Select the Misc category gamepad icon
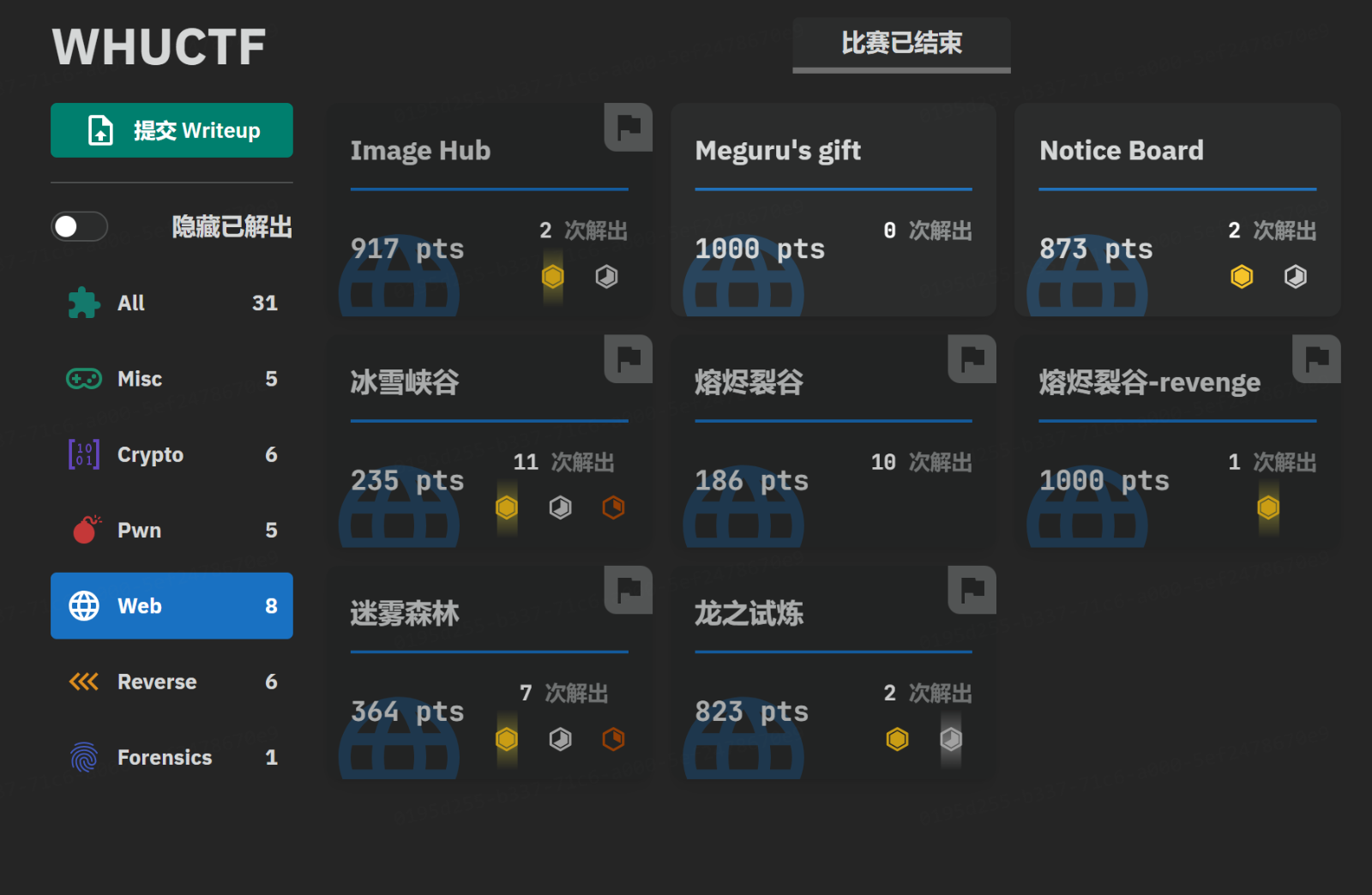The image size is (1372, 895). pos(83,378)
